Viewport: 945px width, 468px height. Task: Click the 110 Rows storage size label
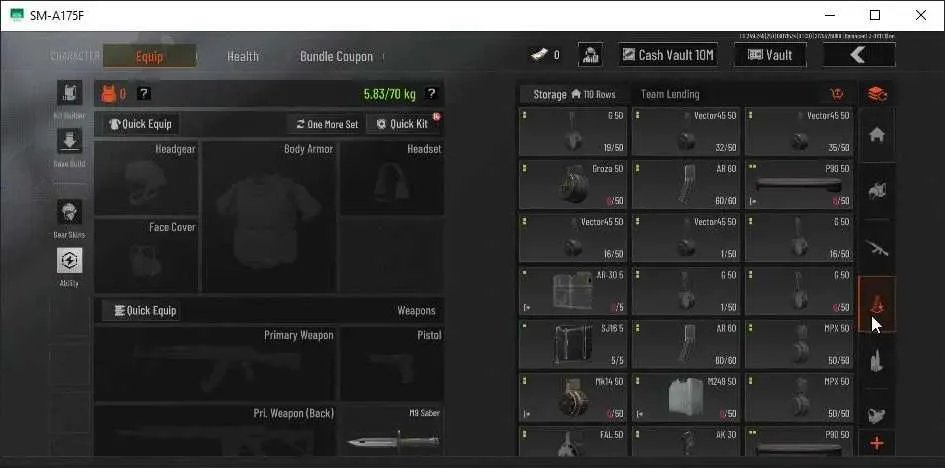594,95
